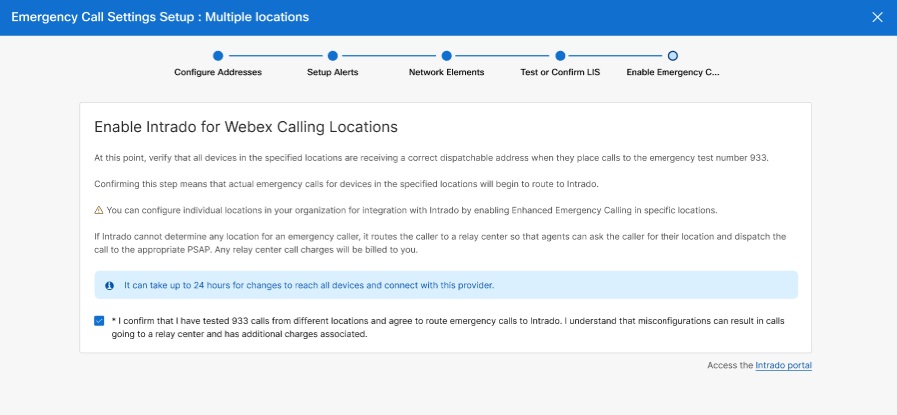The height and width of the screenshot is (415, 897).
Task: Click the 'I confirm that I have tested' statement
Action: click(448, 327)
